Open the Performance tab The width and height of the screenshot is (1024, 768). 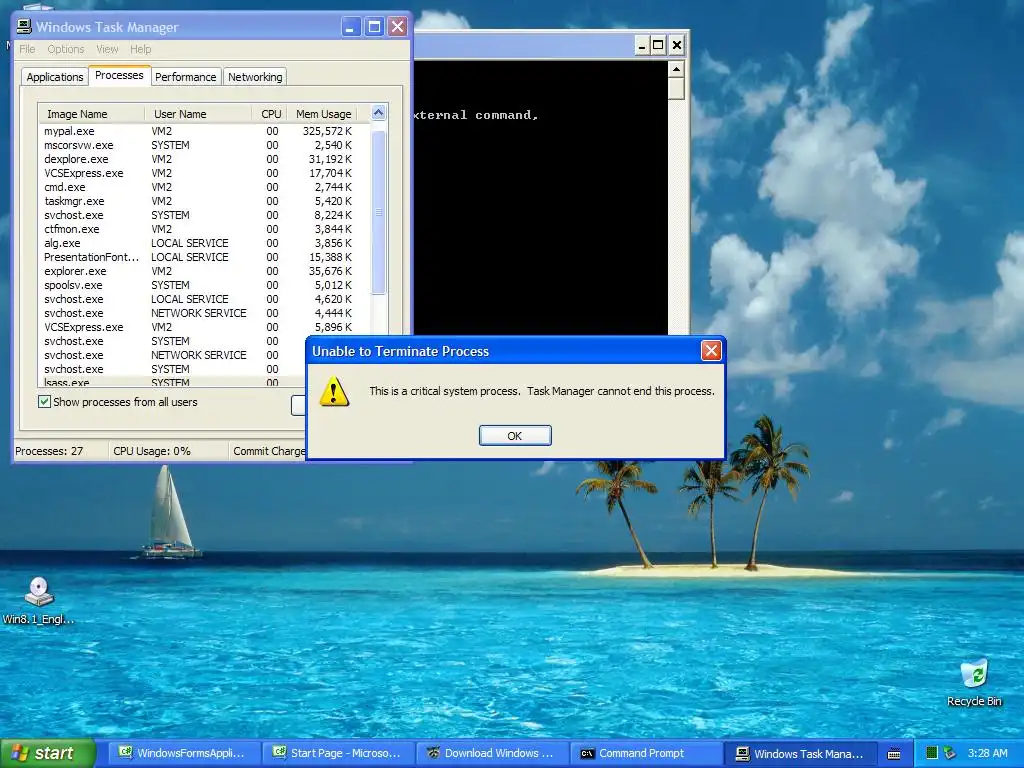185,77
